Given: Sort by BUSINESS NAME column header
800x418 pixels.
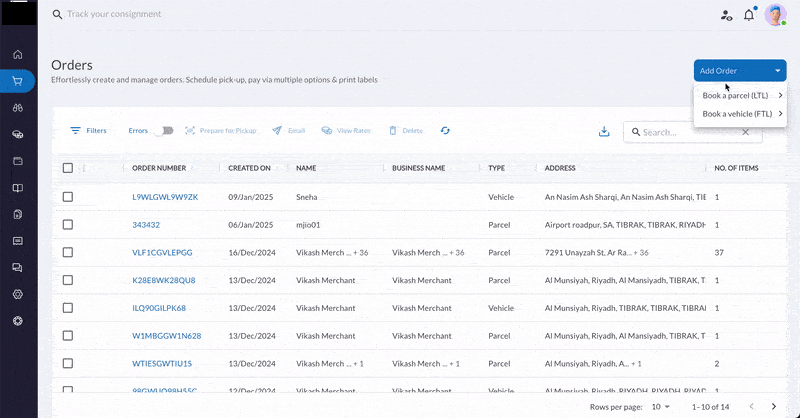Looking at the screenshot, I should pyautogui.click(x=418, y=168).
